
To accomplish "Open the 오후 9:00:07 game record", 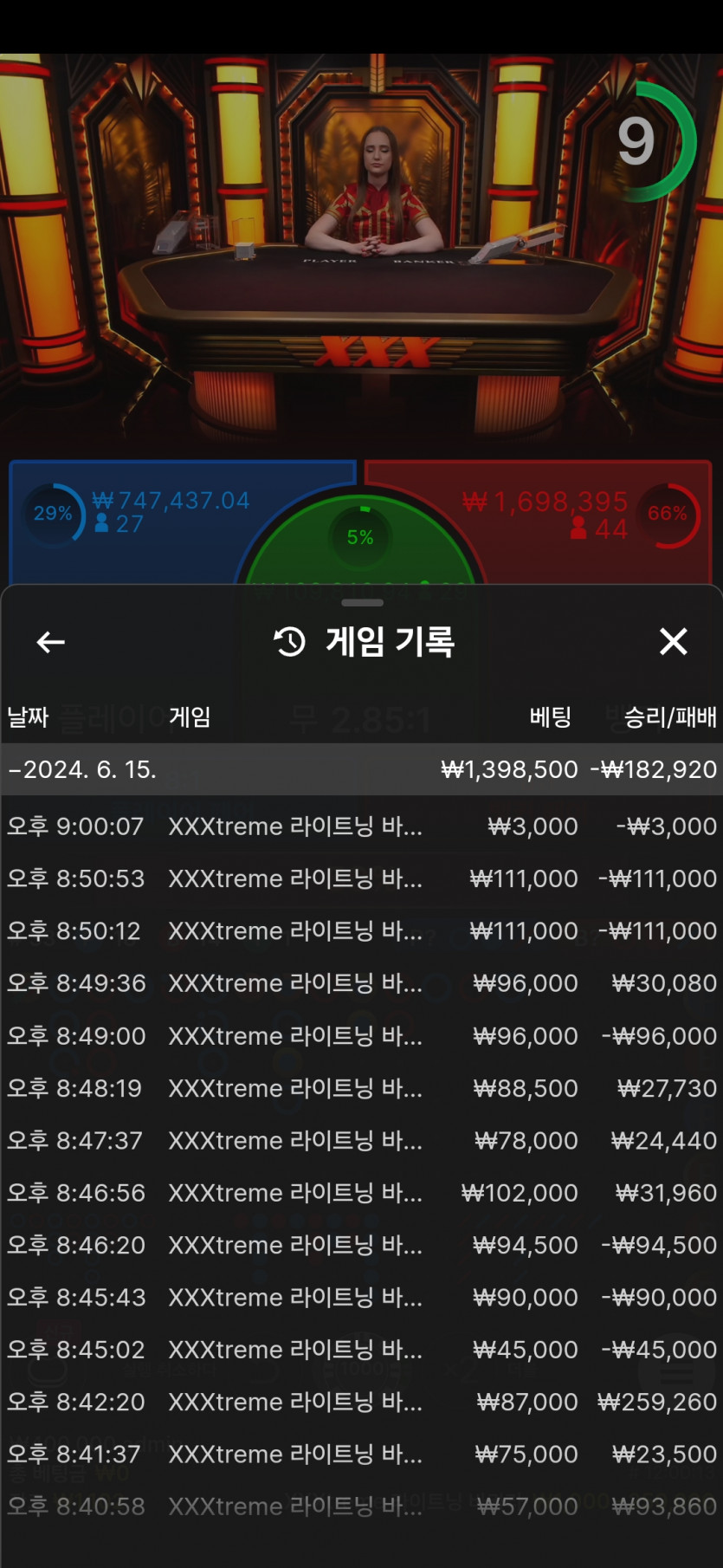I will 361,826.
